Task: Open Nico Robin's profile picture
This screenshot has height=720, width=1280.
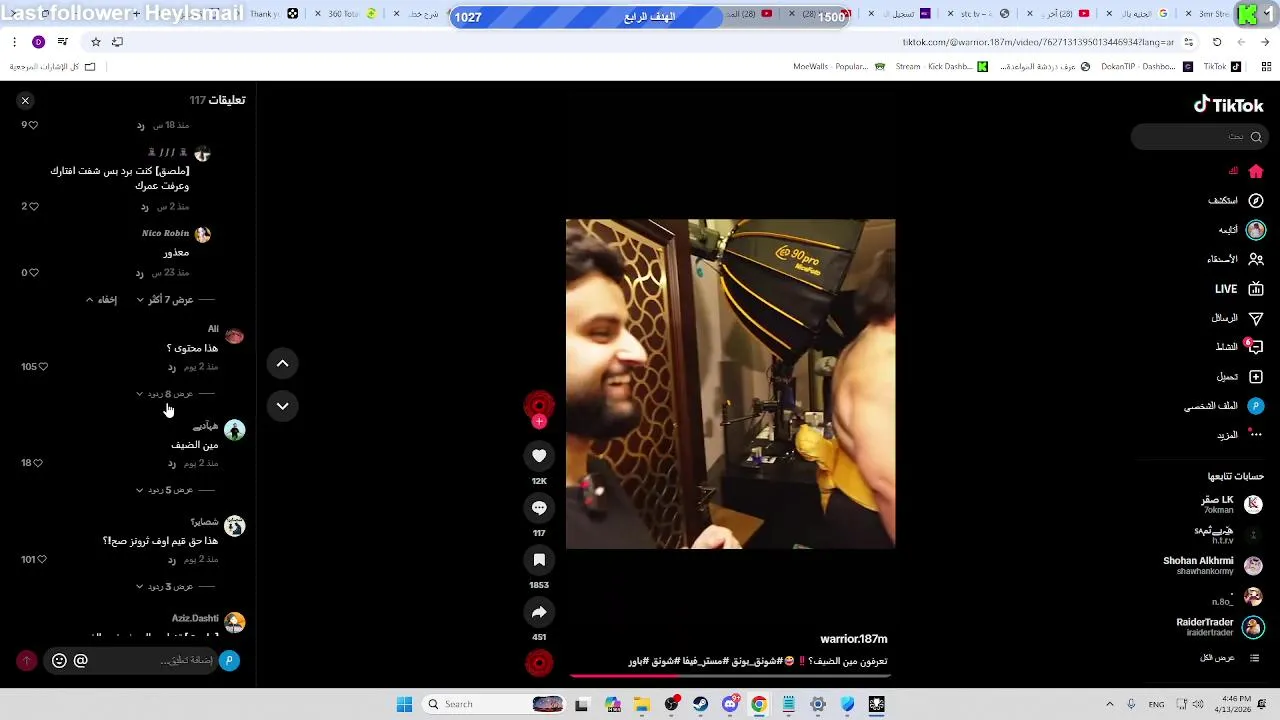Action: [x=203, y=234]
